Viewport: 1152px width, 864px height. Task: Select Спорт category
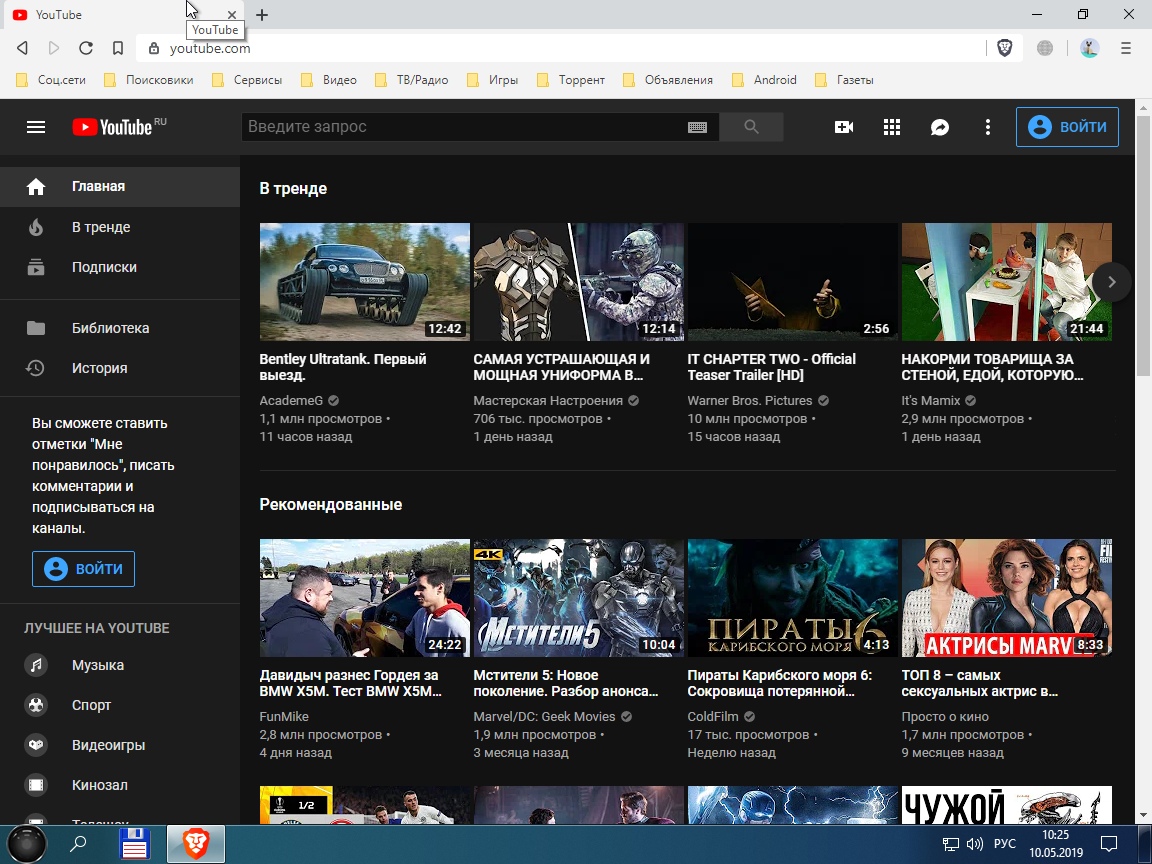click(x=120, y=705)
